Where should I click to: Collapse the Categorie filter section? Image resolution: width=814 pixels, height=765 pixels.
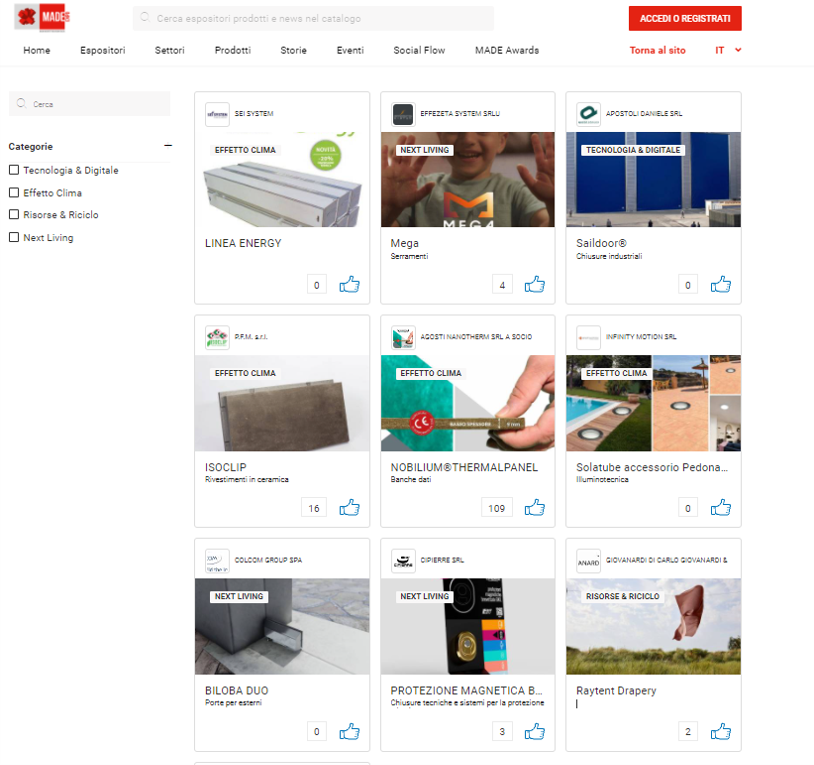tap(168, 146)
